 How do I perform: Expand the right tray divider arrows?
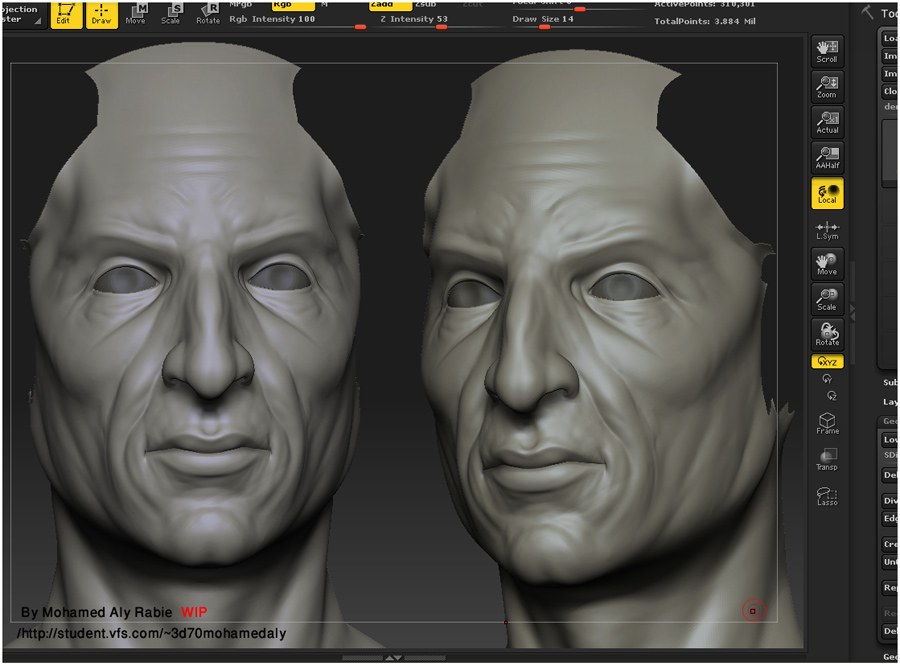coord(852,313)
